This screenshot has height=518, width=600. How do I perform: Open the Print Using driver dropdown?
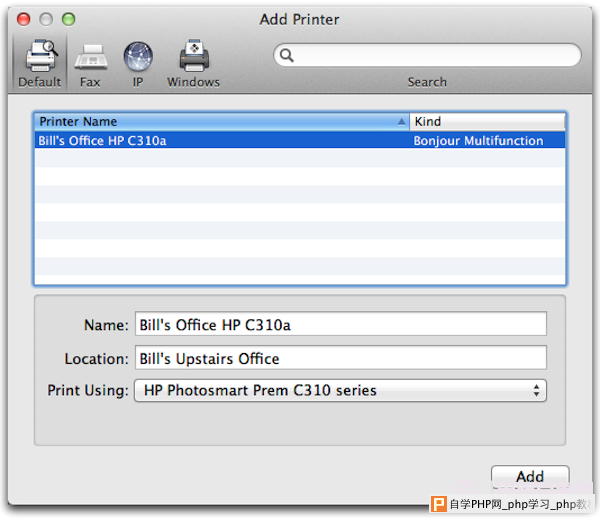pyautogui.click(x=340, y=391)
